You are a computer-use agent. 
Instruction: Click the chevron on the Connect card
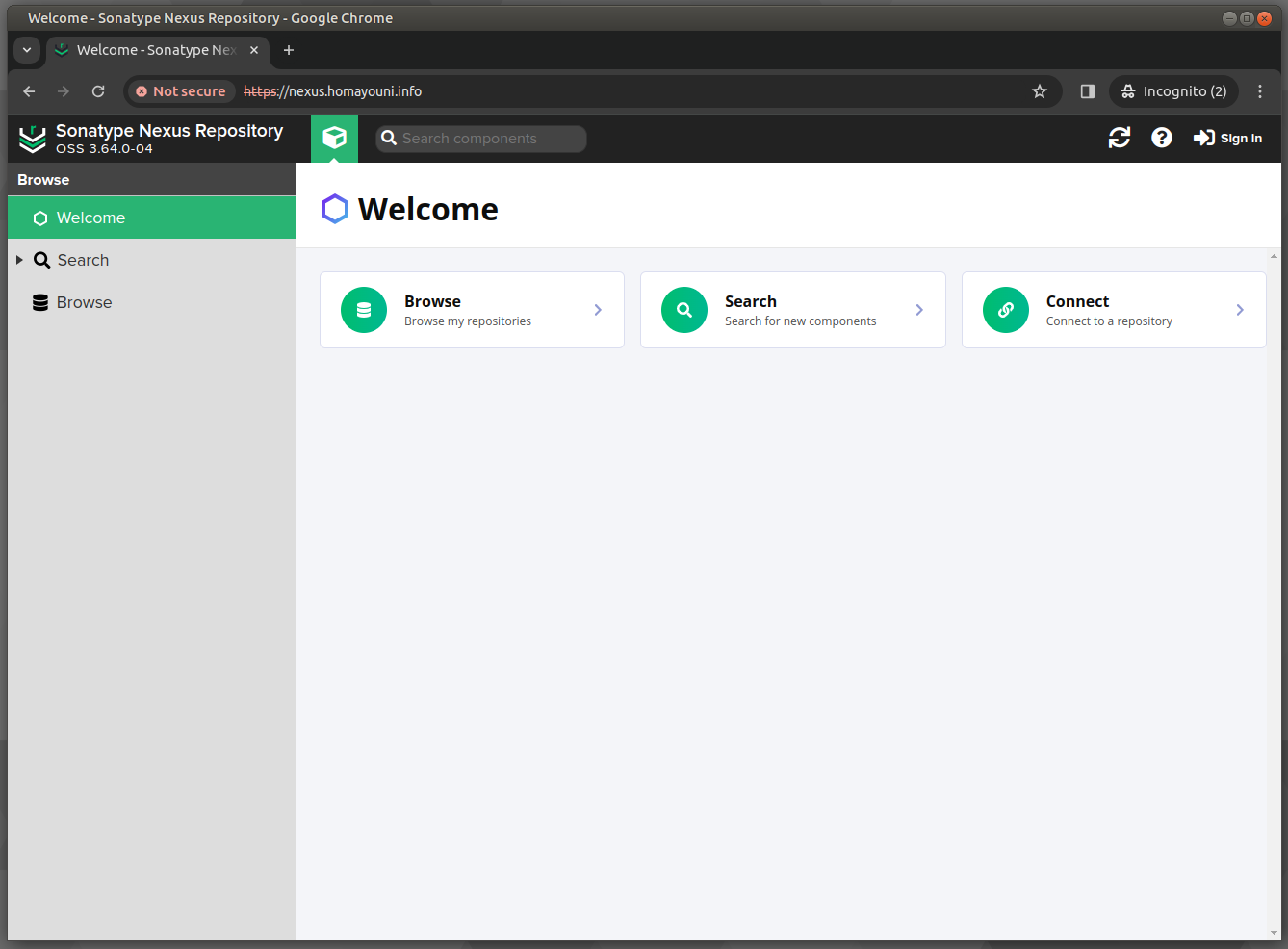(1240, 310)
